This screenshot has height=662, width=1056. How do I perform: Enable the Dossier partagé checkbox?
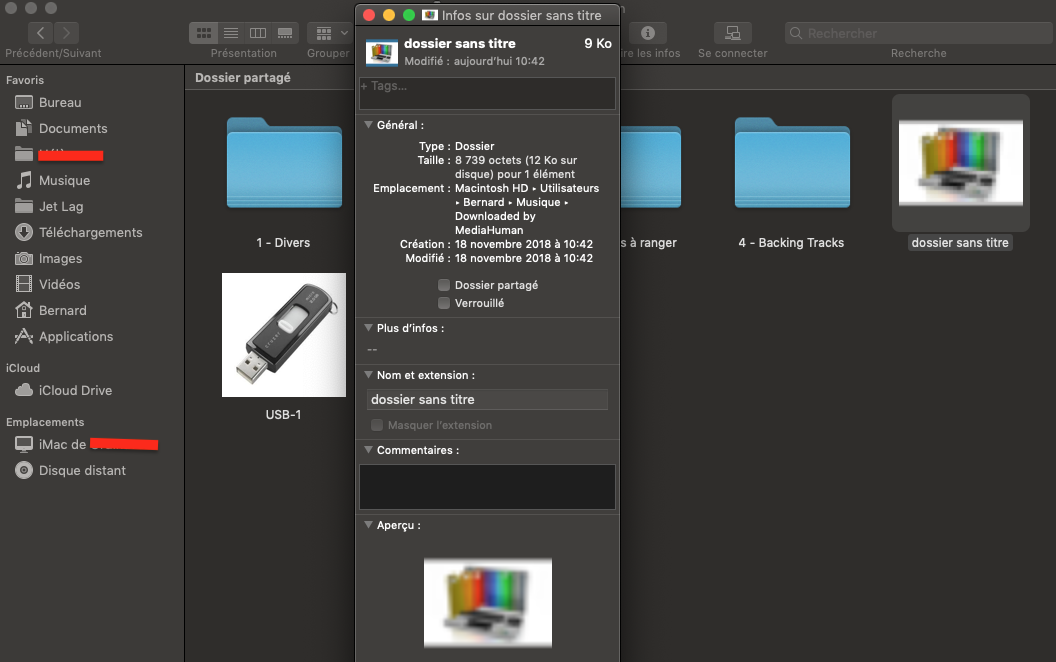pos(444,285)
